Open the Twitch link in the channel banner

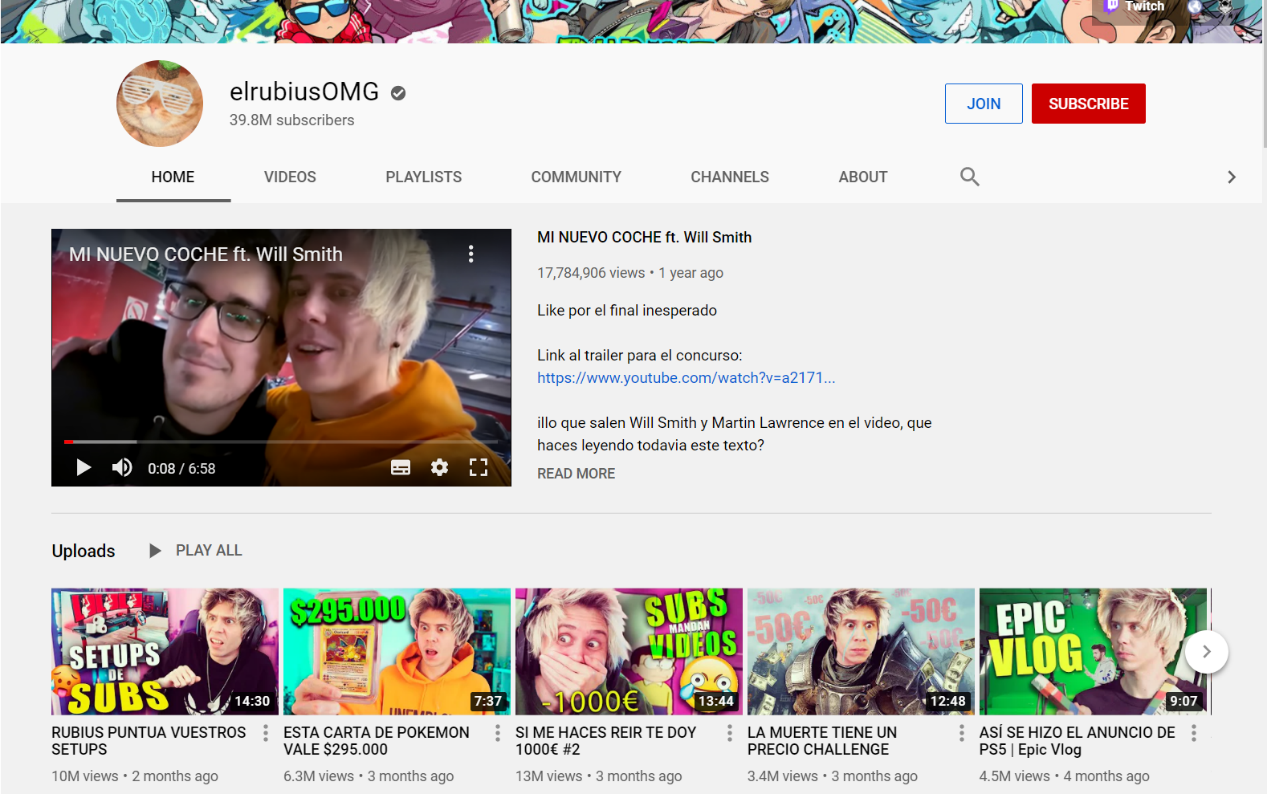click(x=1134, y=6)
